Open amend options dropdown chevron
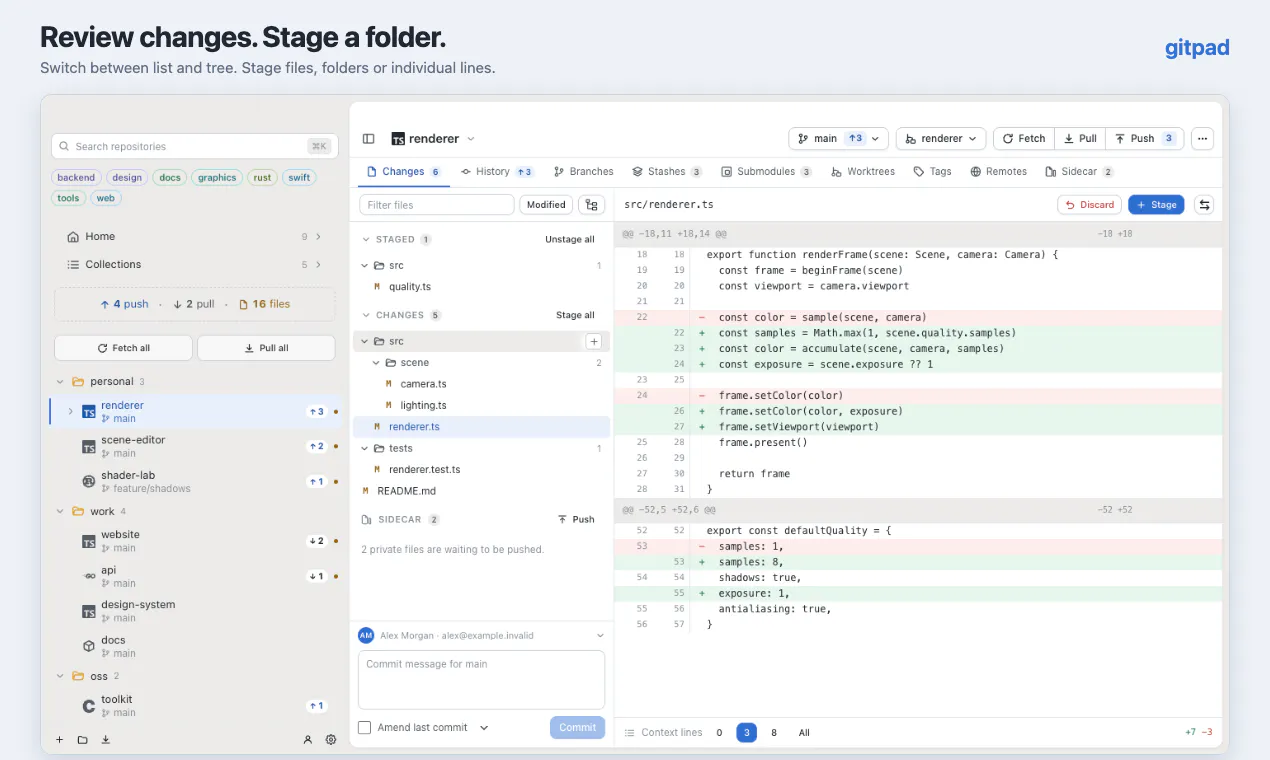The image size is (1270, 760). pos(484,728)
